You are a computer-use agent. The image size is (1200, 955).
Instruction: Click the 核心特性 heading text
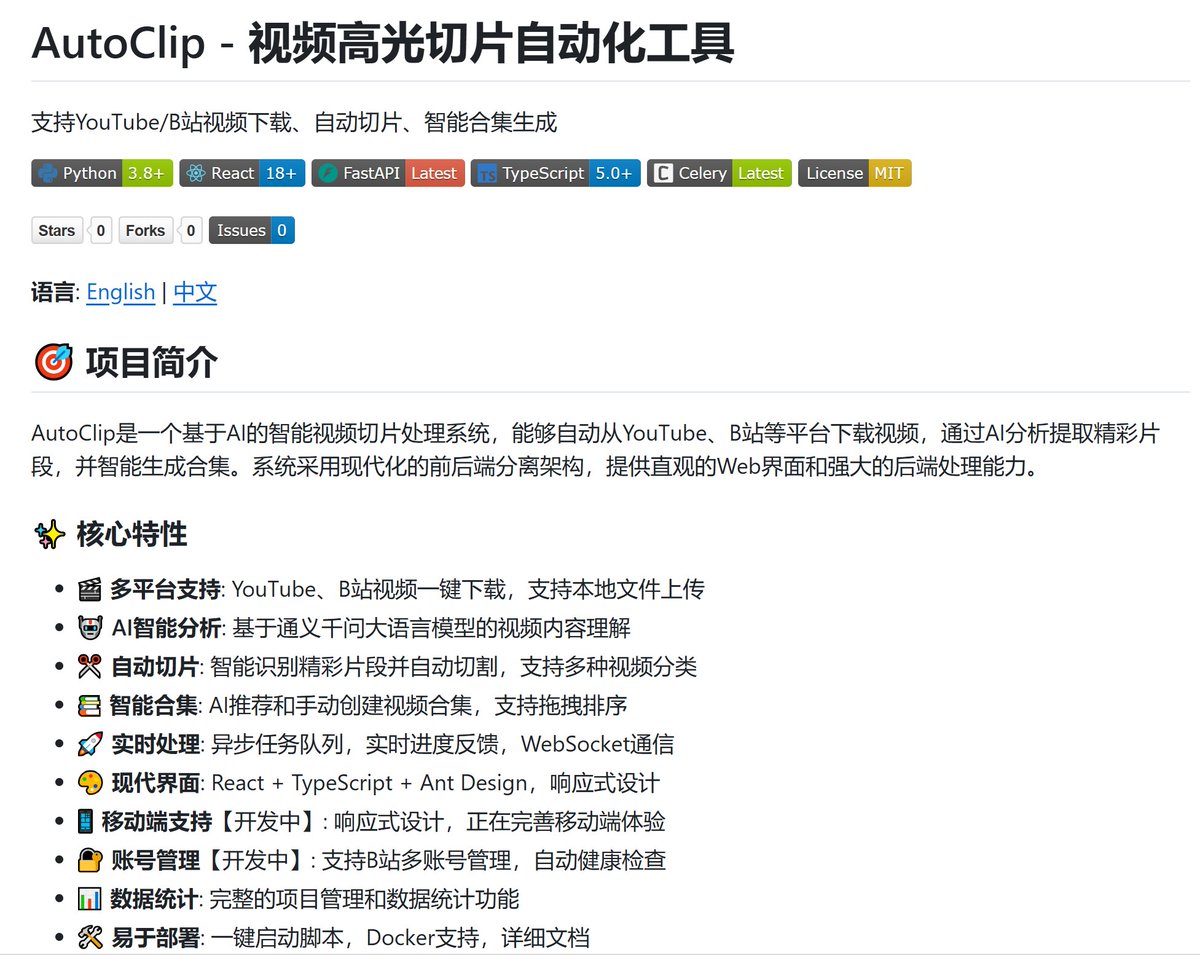pos(132,534)
